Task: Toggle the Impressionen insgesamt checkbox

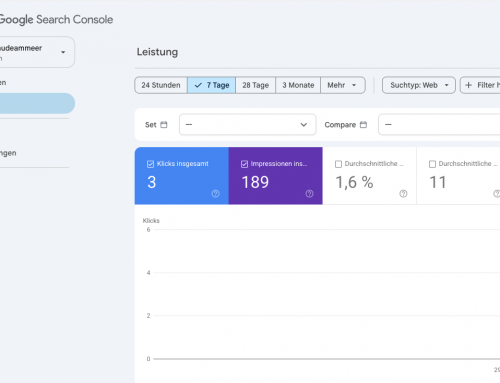Action: 244,164
